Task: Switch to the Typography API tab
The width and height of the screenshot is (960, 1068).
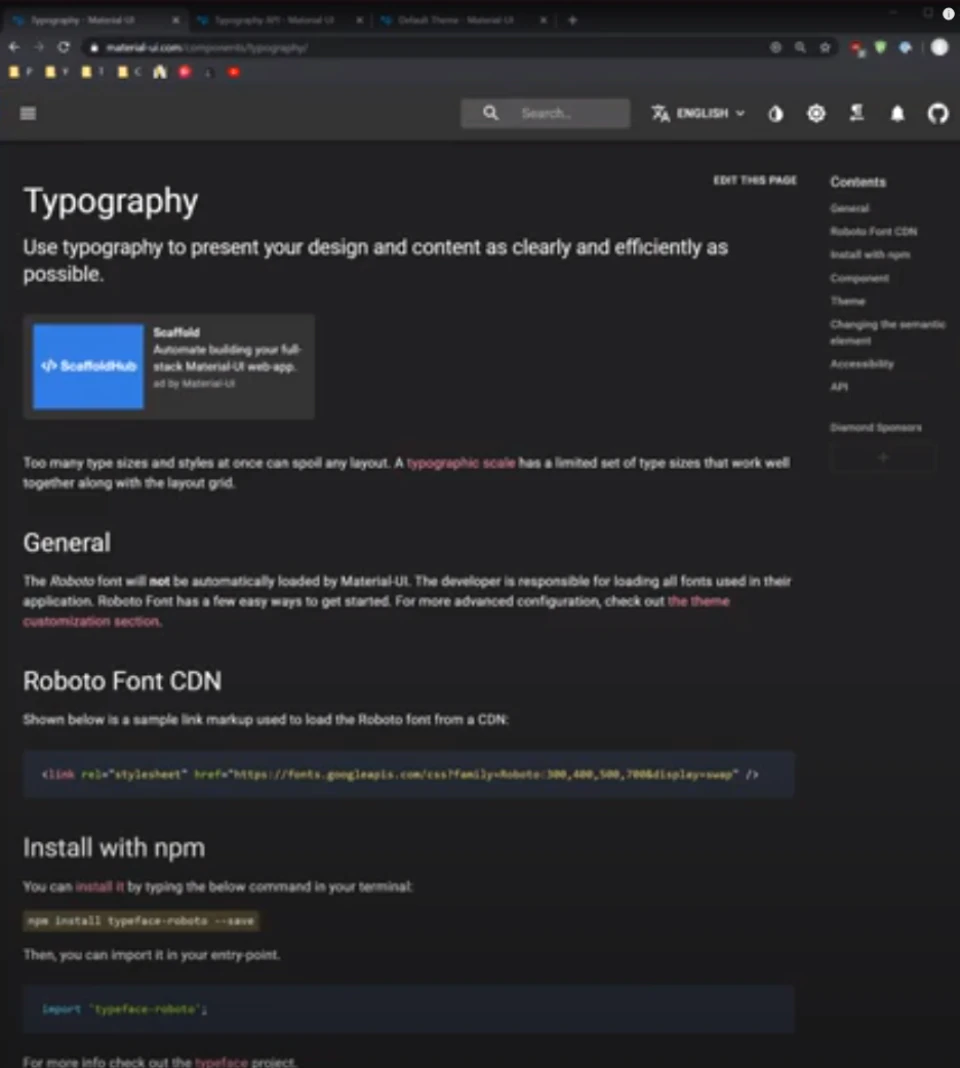Action: point(278,20)
